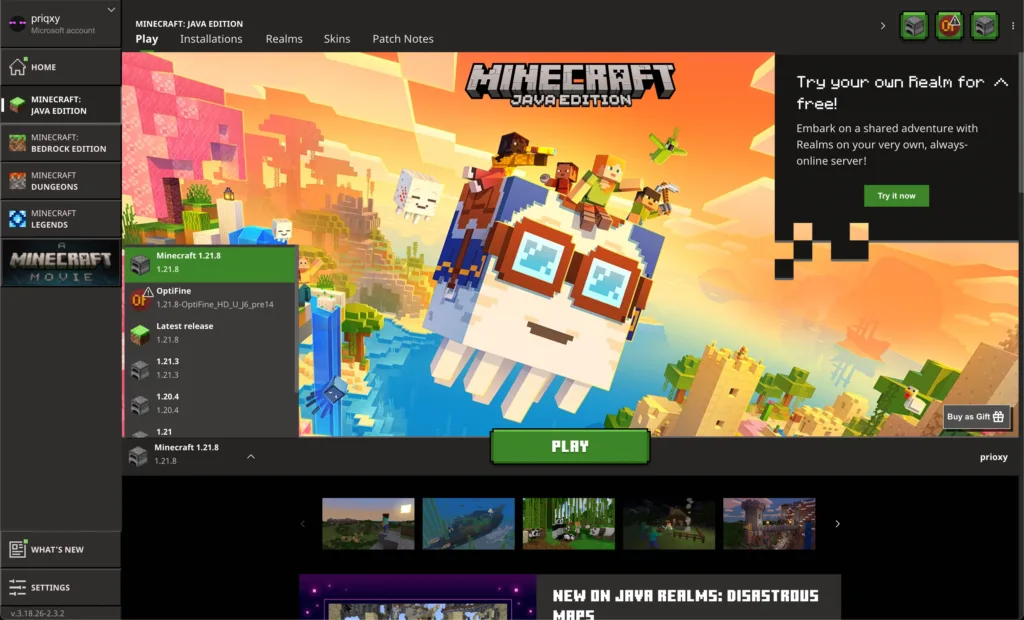Click the Minecraft Movie banner

[x=60, y=263]
